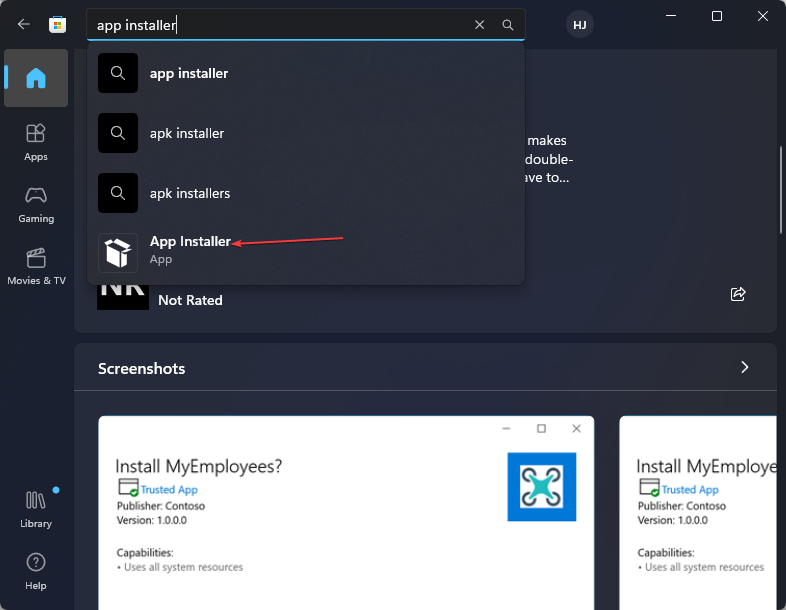Close the Microsoft Store window
This screenshot has width=786, height=610.
coord(762,16)
